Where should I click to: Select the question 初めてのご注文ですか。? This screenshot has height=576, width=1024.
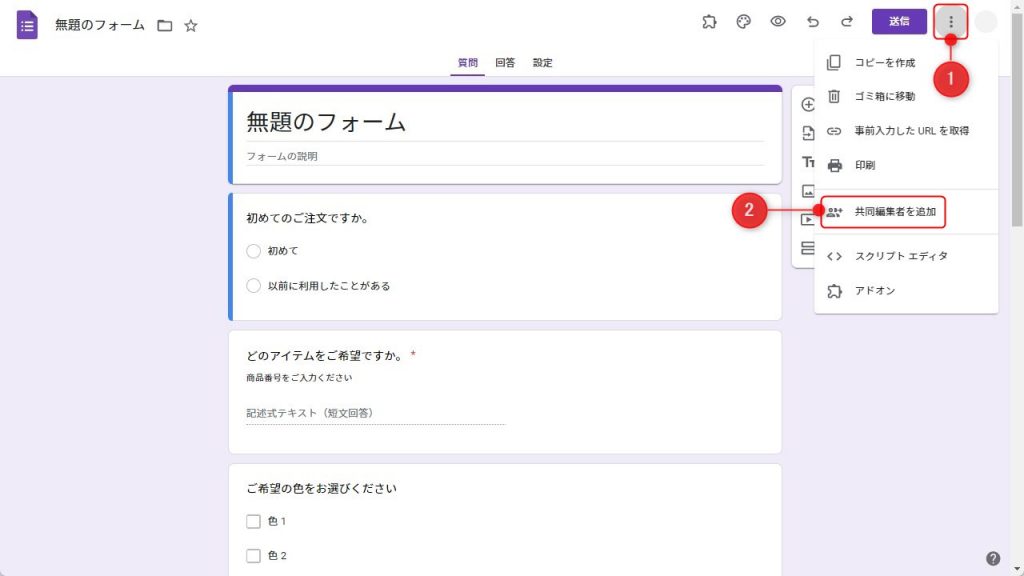coord(308,218)
